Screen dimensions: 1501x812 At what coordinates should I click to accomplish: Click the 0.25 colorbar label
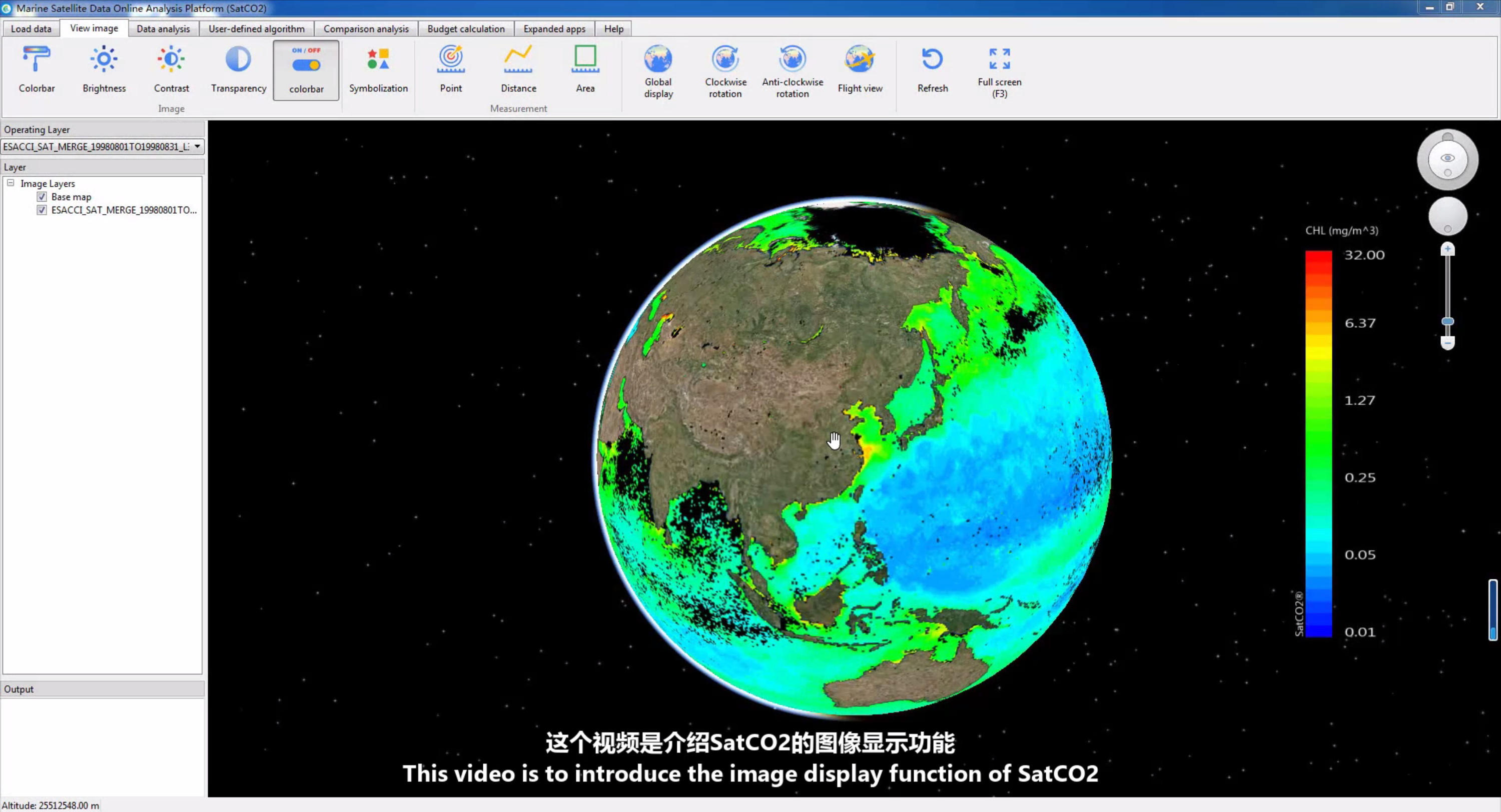coord(1360,478)
